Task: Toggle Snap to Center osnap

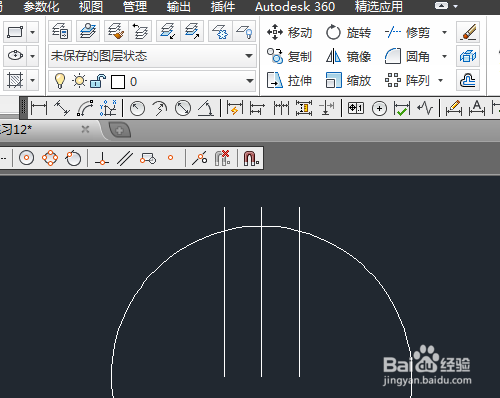Action: (27, 158)
